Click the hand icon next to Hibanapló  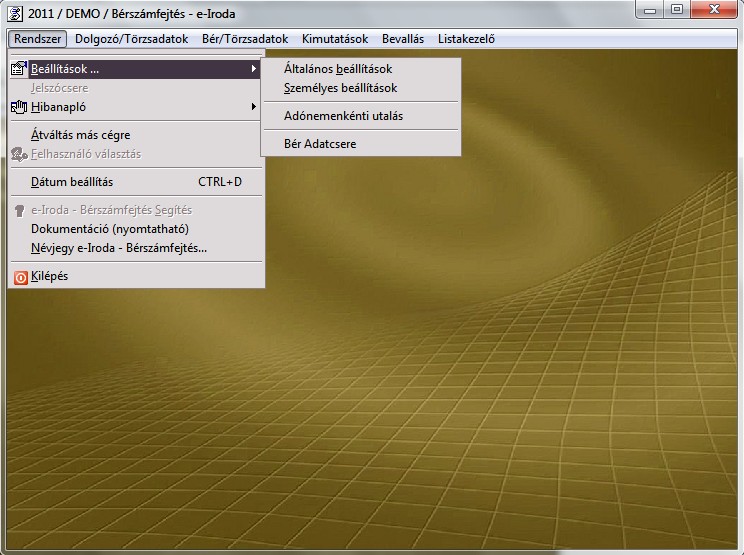[x=19, y=106]
